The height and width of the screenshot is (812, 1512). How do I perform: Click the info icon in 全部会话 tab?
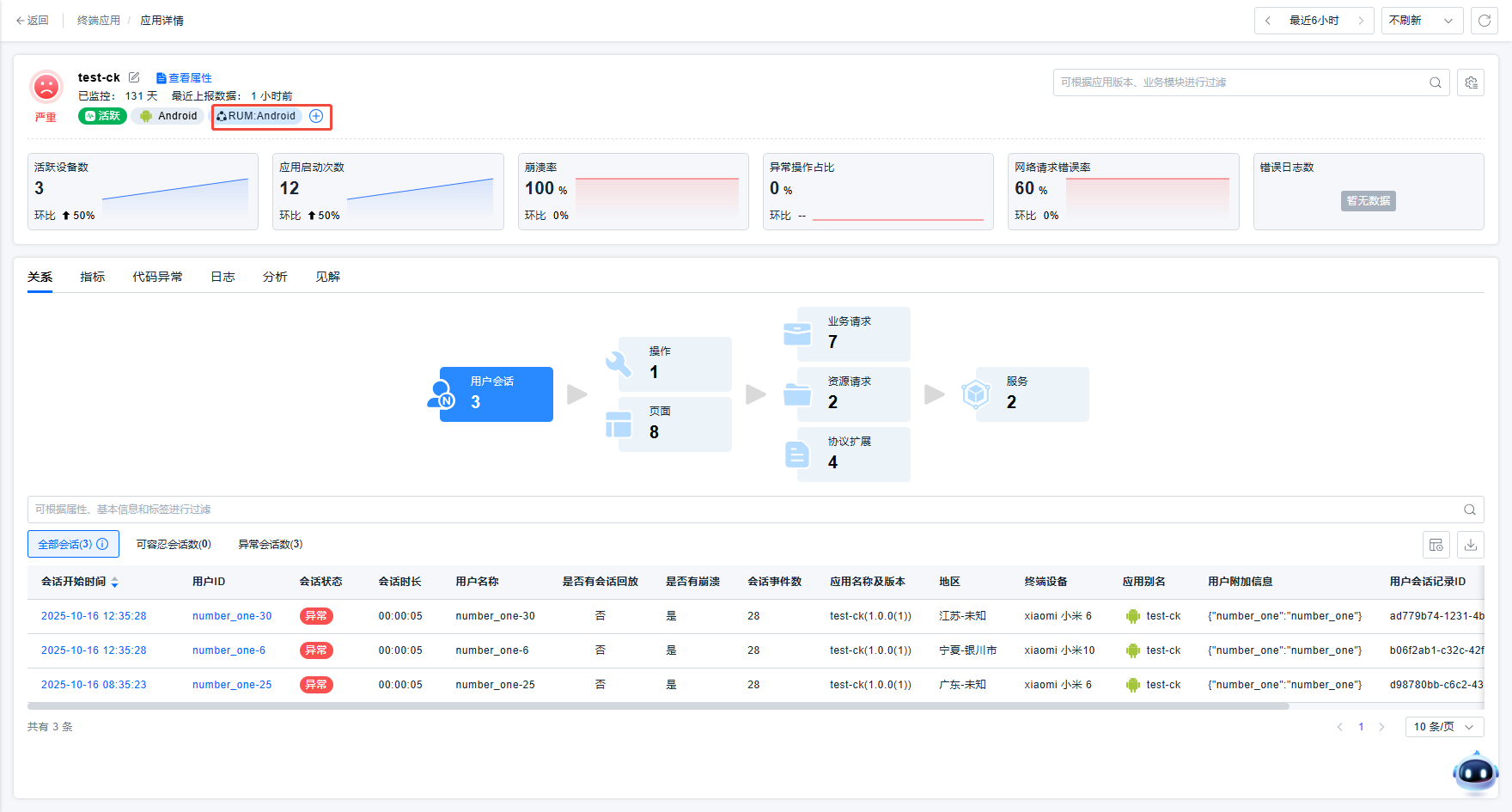click(x=103, y=544)
